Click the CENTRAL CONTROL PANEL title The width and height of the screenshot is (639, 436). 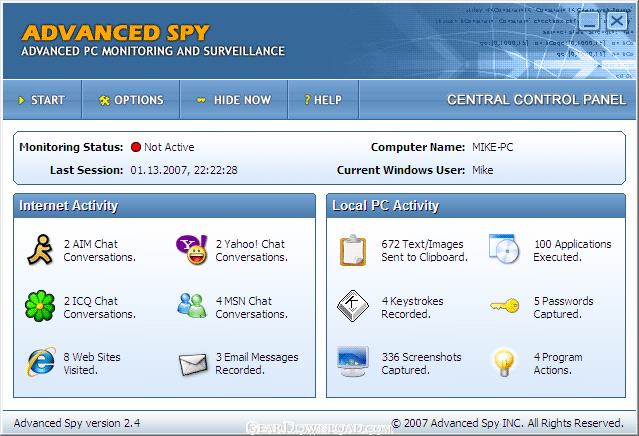tap(536, 100)
